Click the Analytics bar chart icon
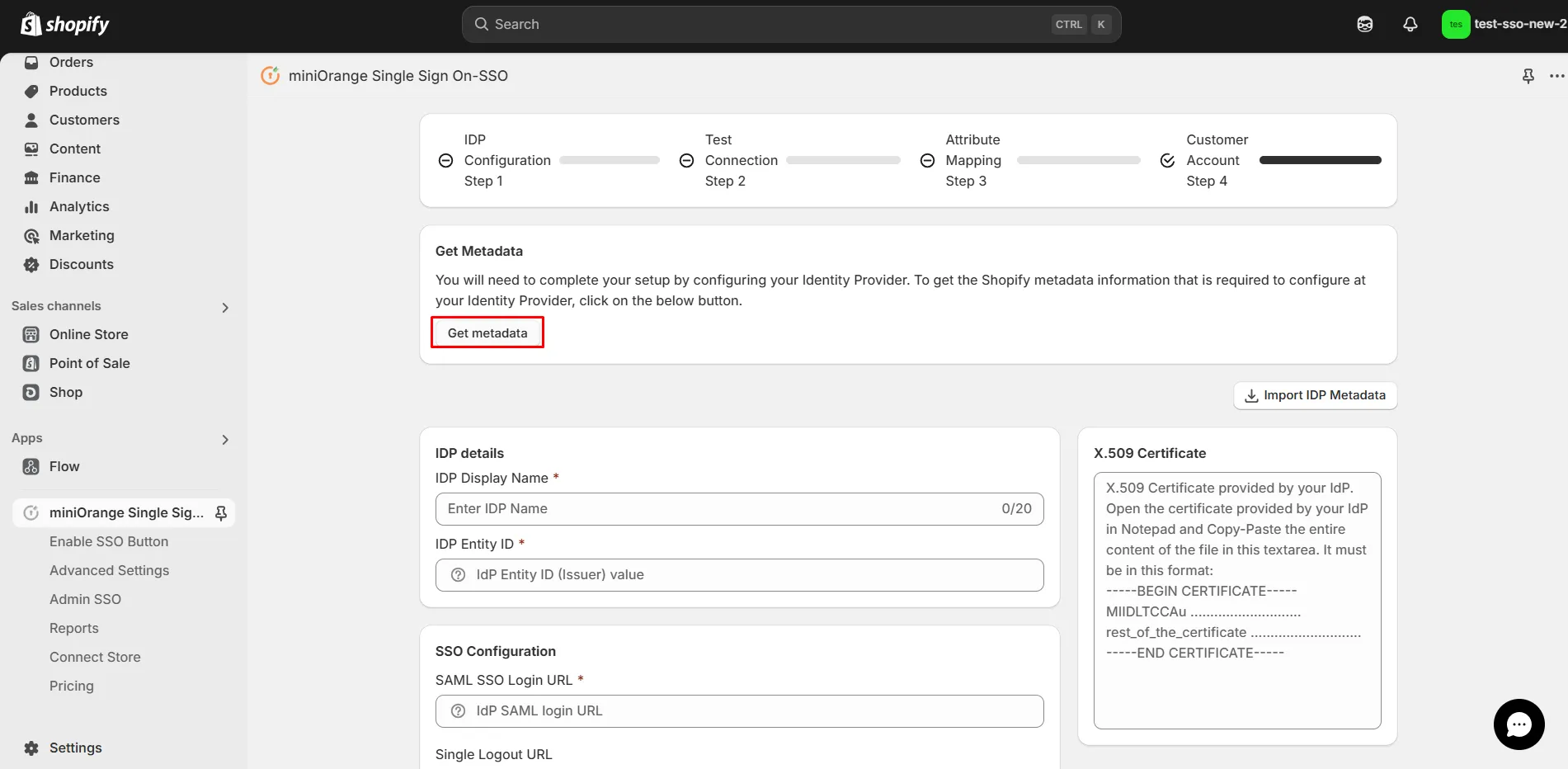The image size is (1568, 769). (31, 207)
